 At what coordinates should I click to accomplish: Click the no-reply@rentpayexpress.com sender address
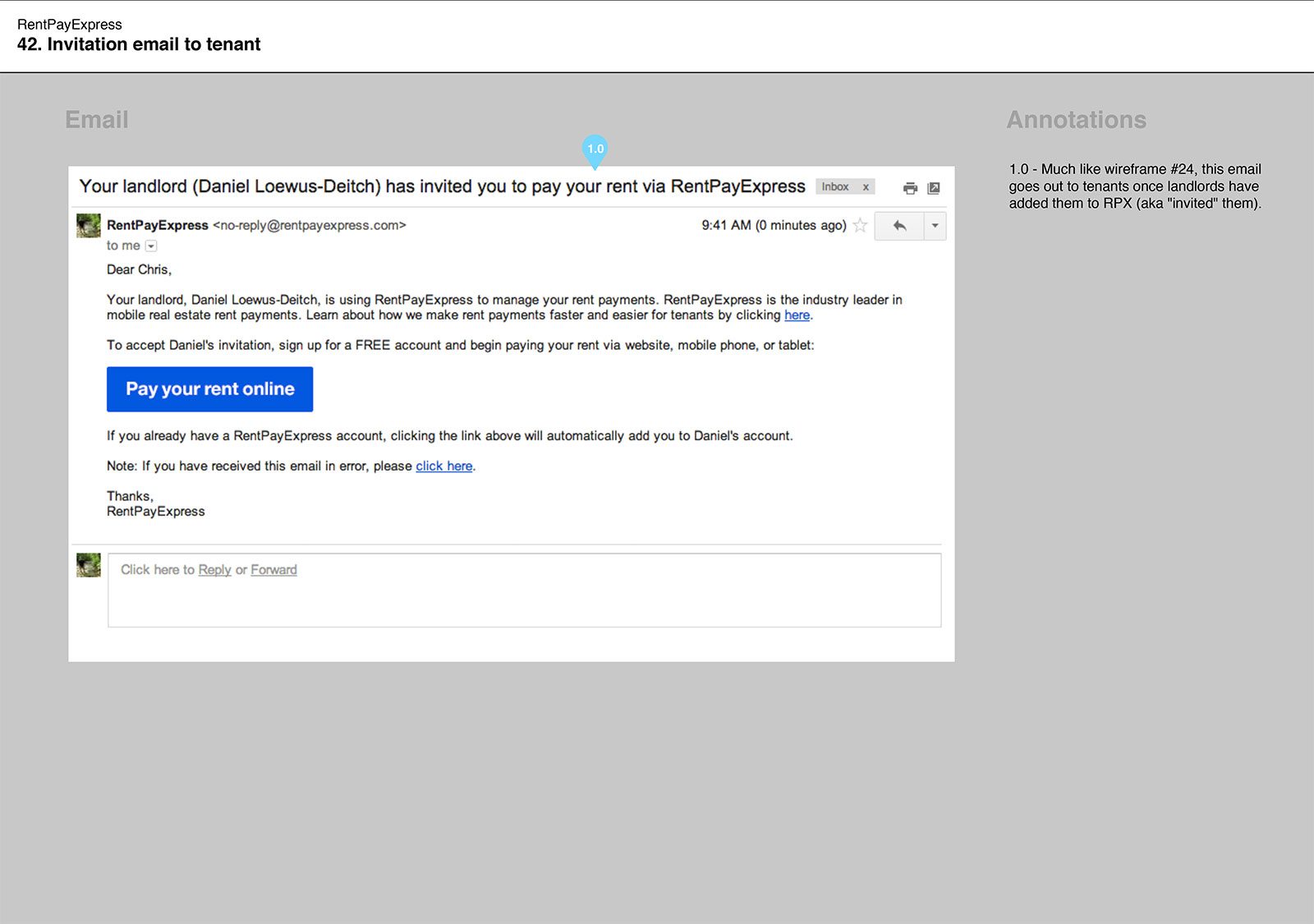pos(310,225)
